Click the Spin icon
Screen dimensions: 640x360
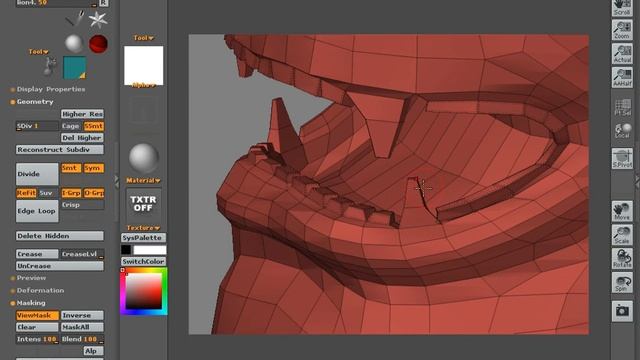click(x=622, y=282)
